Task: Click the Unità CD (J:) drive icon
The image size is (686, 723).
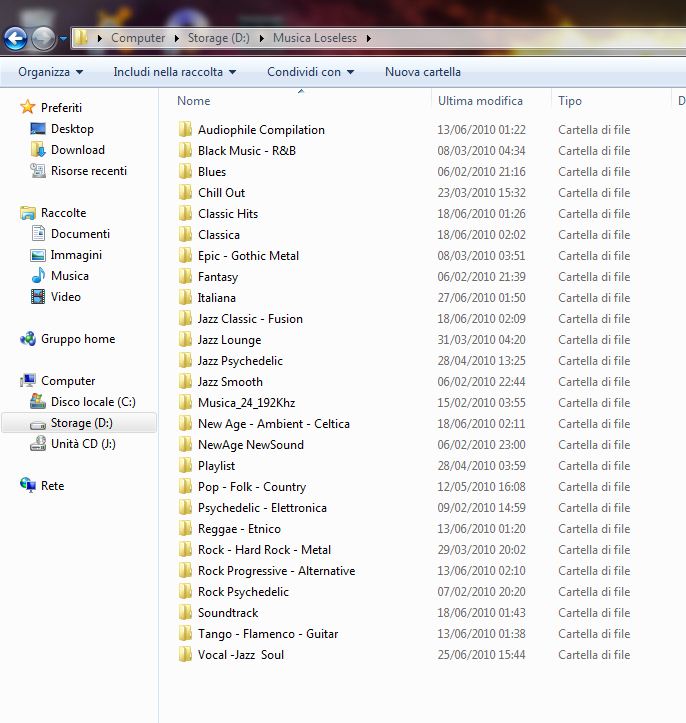Action: coord(38,444)
